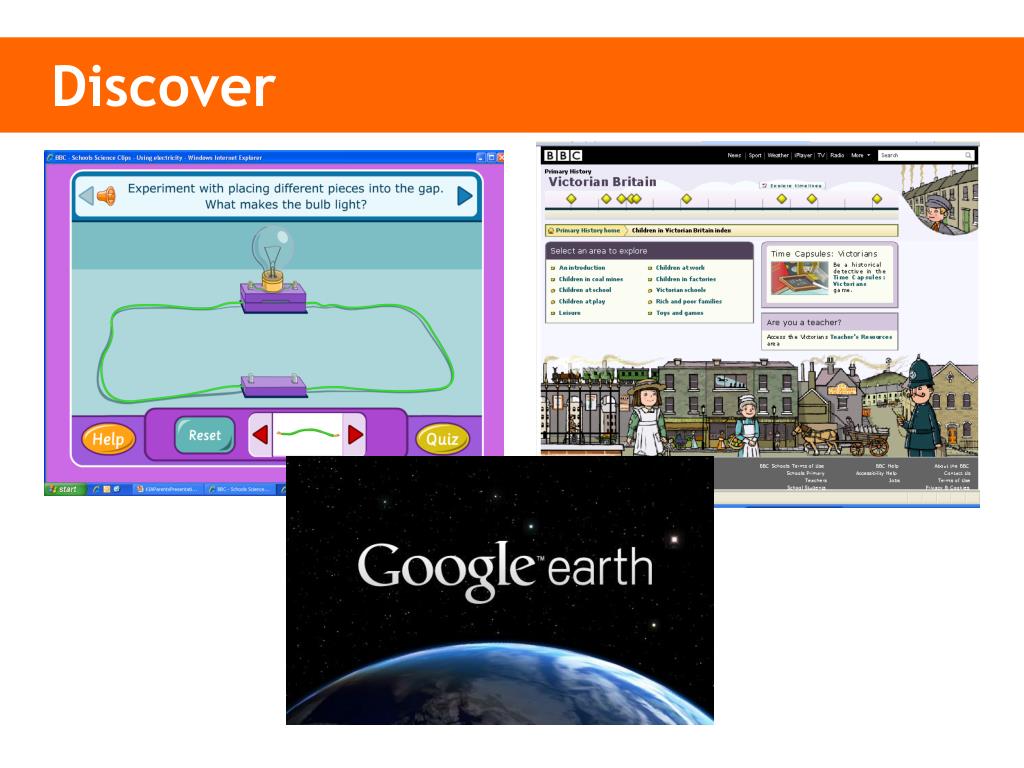Click Children in Victorian Britain index breadcrumb
This screenshot has height=768, width=1024.
pos(681,231)
